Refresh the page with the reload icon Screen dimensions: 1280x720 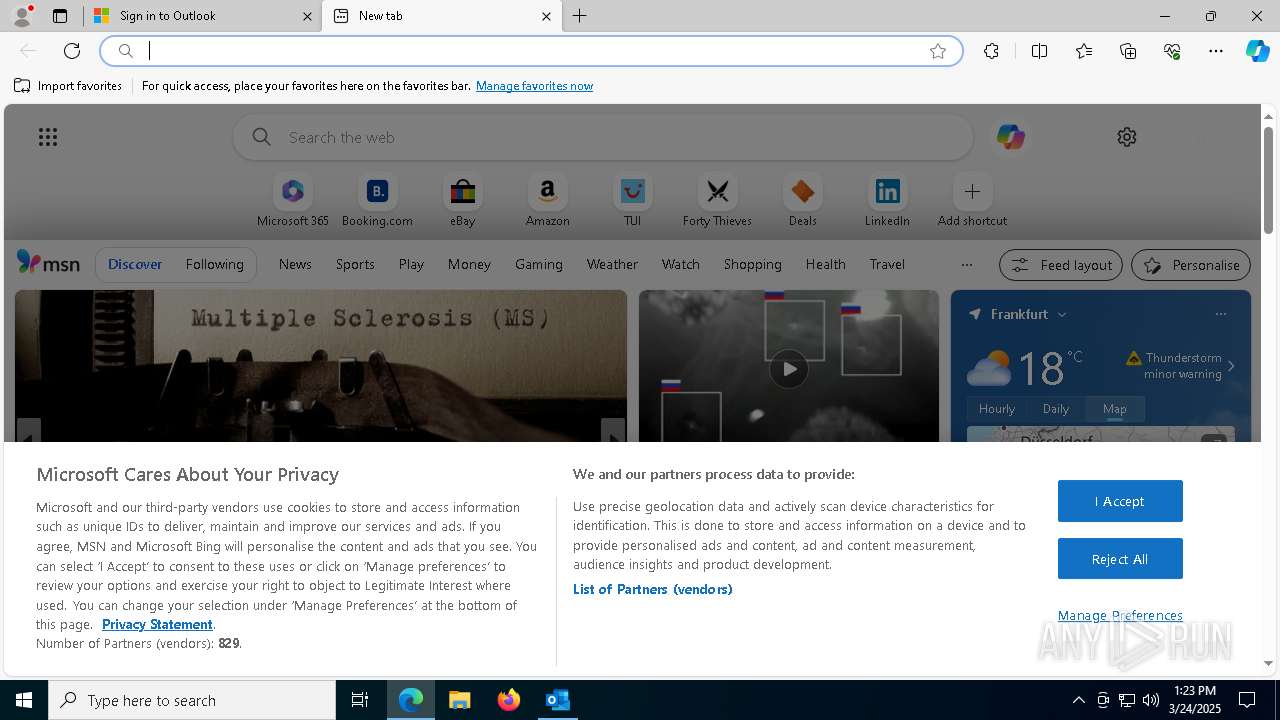[x=72, y=51]
